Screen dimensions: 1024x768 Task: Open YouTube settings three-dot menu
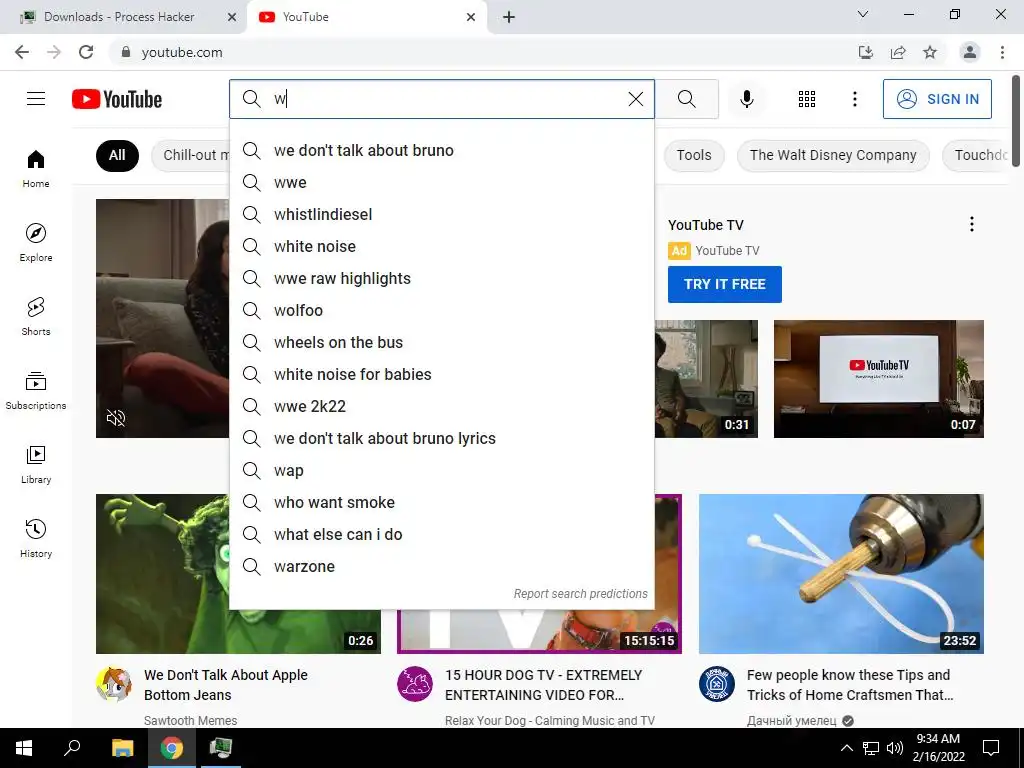click(855, 99)
